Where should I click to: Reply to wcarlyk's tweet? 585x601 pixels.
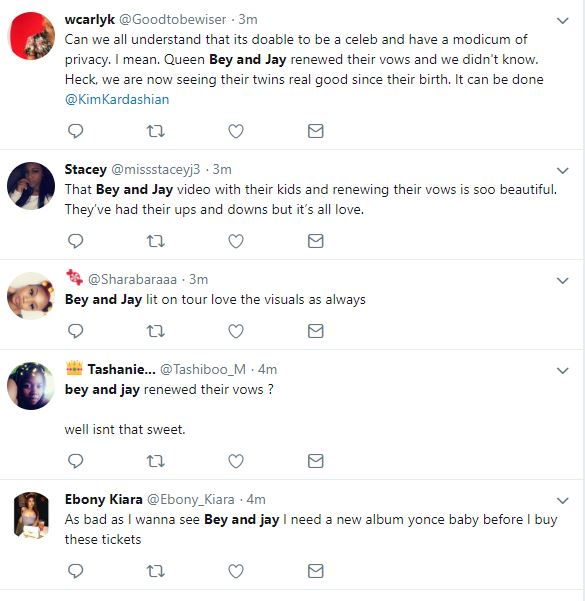coord(76,131)
